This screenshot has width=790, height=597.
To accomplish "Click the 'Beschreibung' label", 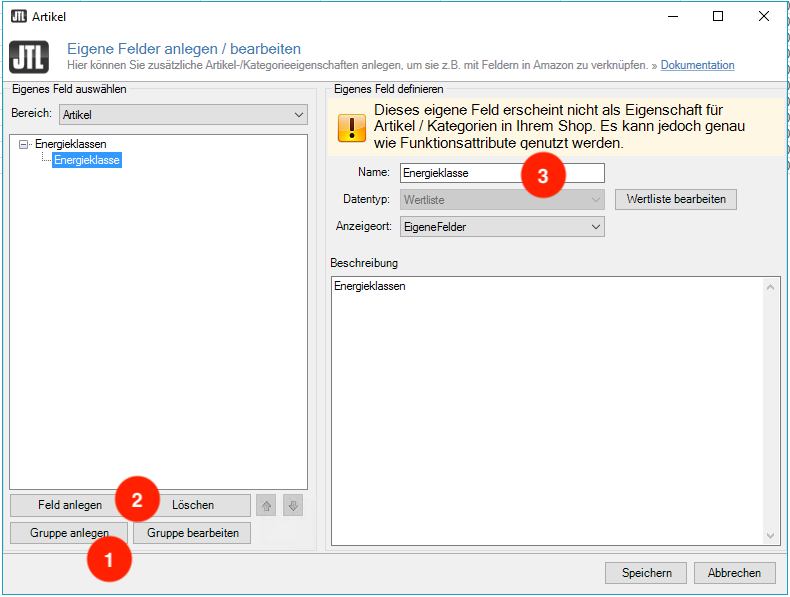I will (x=364, y=263).
